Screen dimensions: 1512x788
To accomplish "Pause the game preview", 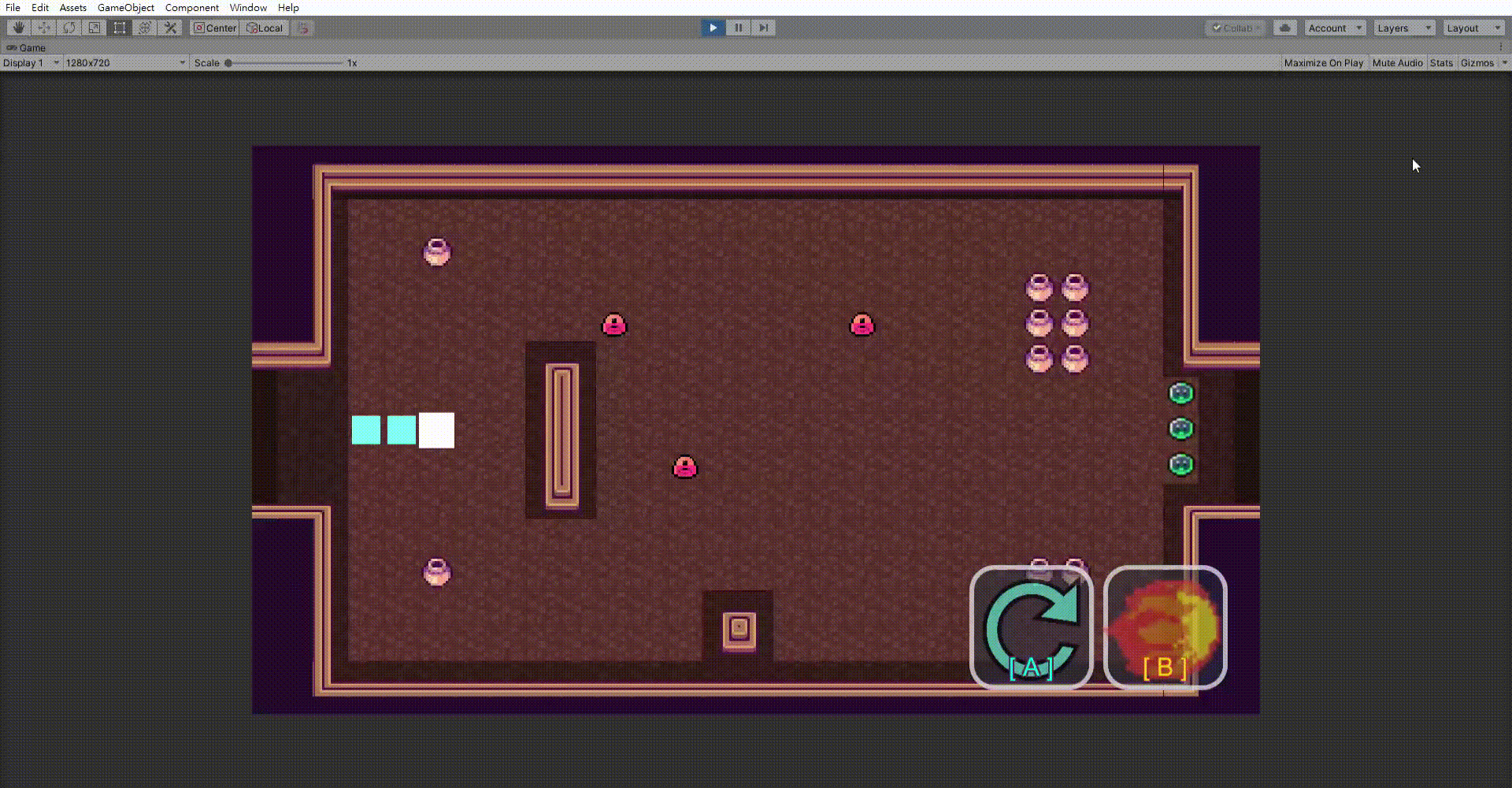I will [738, 28].
